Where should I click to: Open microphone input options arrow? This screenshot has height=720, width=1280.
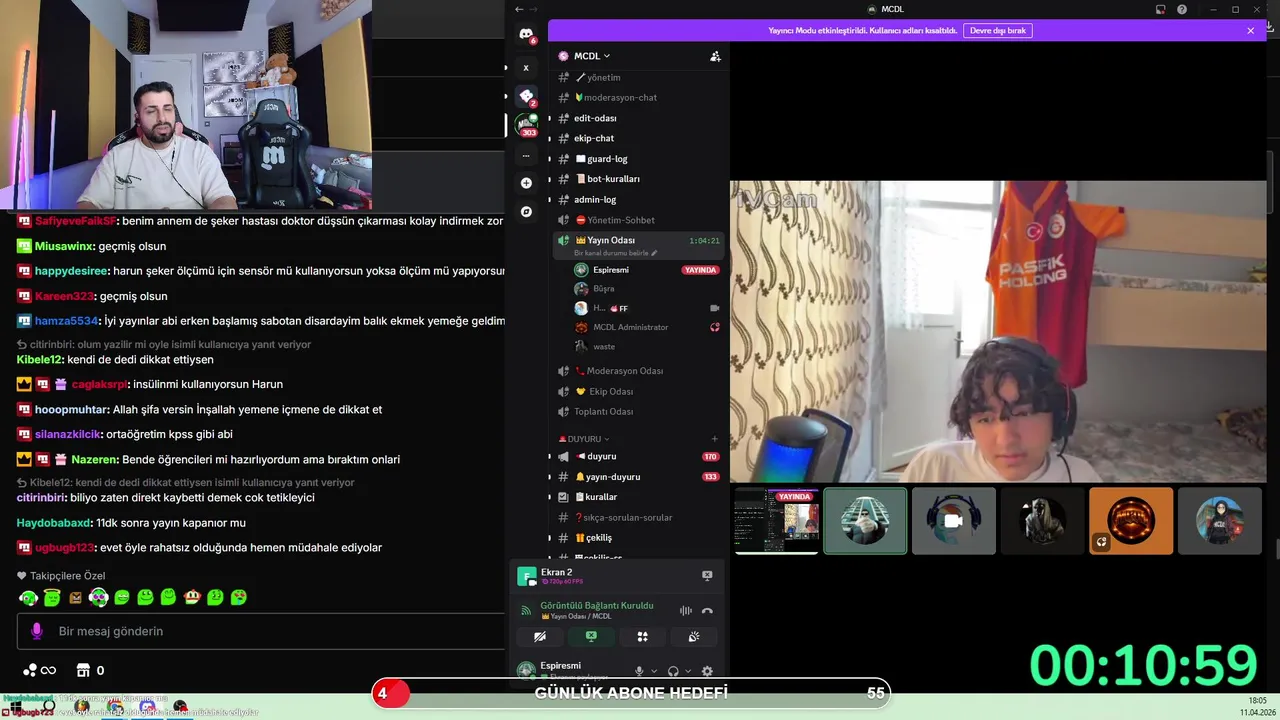(x=654, y=672)
